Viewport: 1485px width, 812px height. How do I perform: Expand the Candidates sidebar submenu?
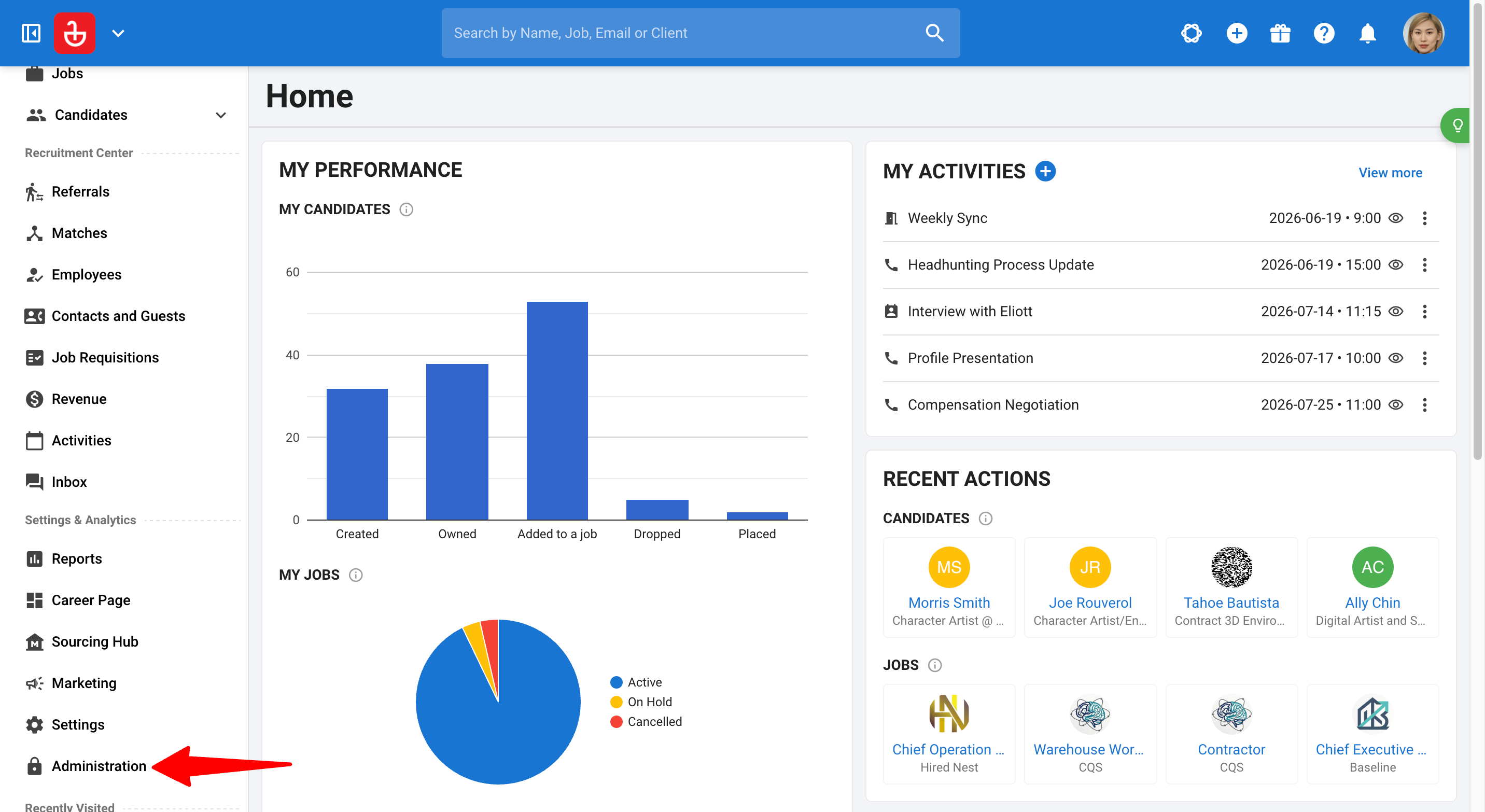[220, 115]
